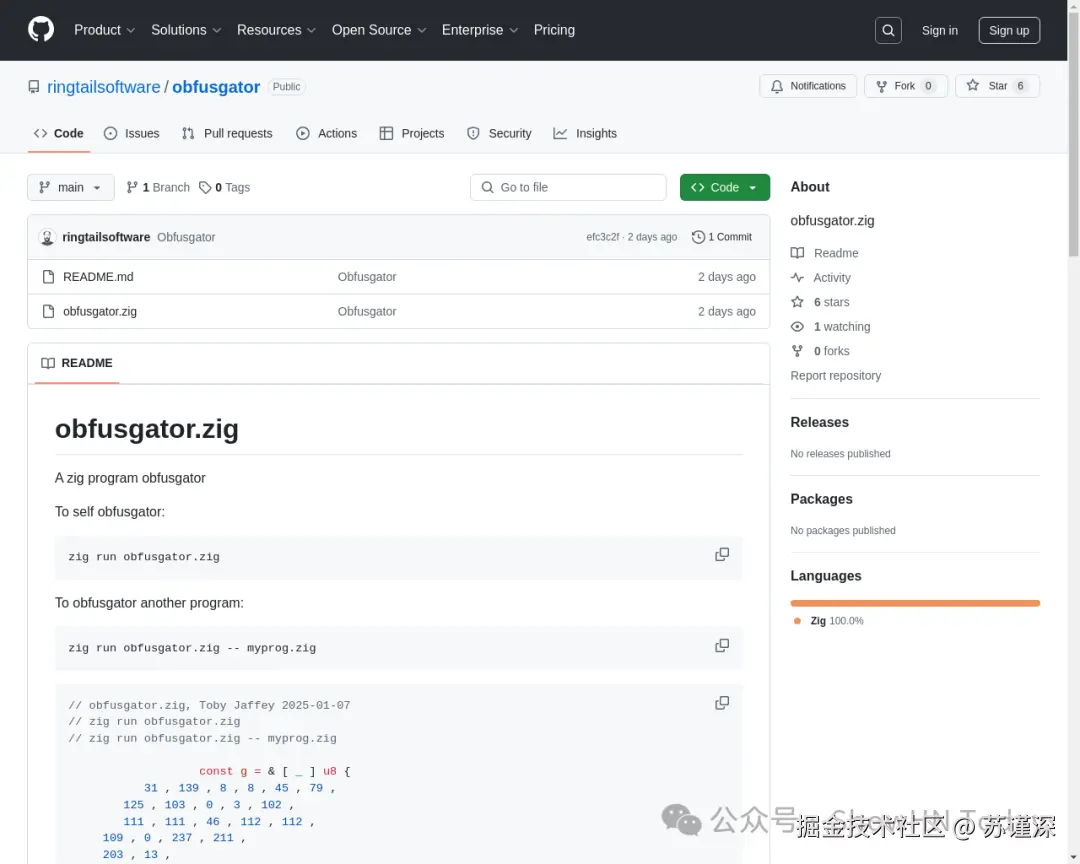The width and height of the screenshot is (1080, 864).
Task: View the 1 watching link
Action: pos(831,327)
